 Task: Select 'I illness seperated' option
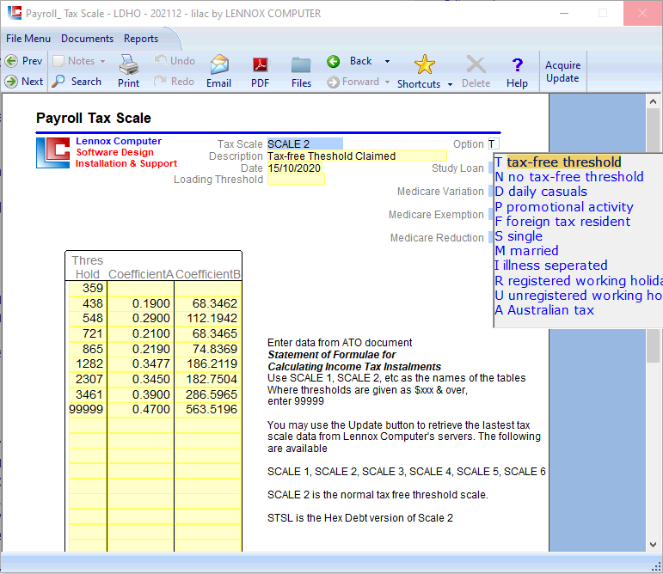coord(551,265)
